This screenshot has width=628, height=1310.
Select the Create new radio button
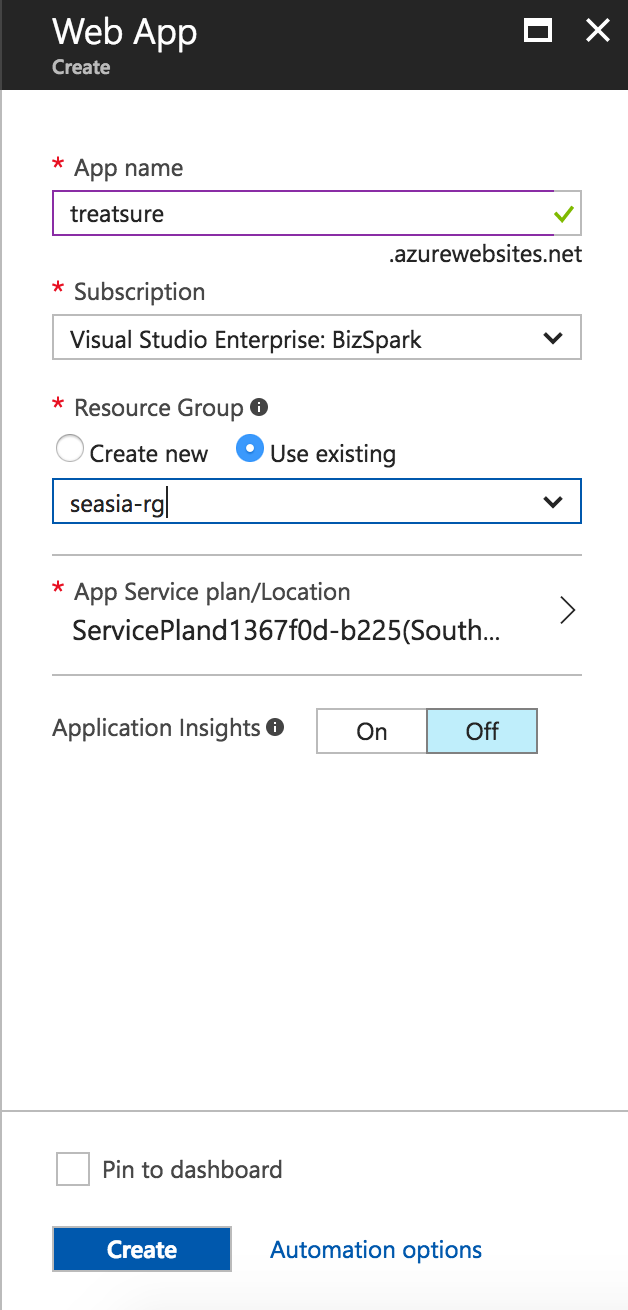click(69, 450)
